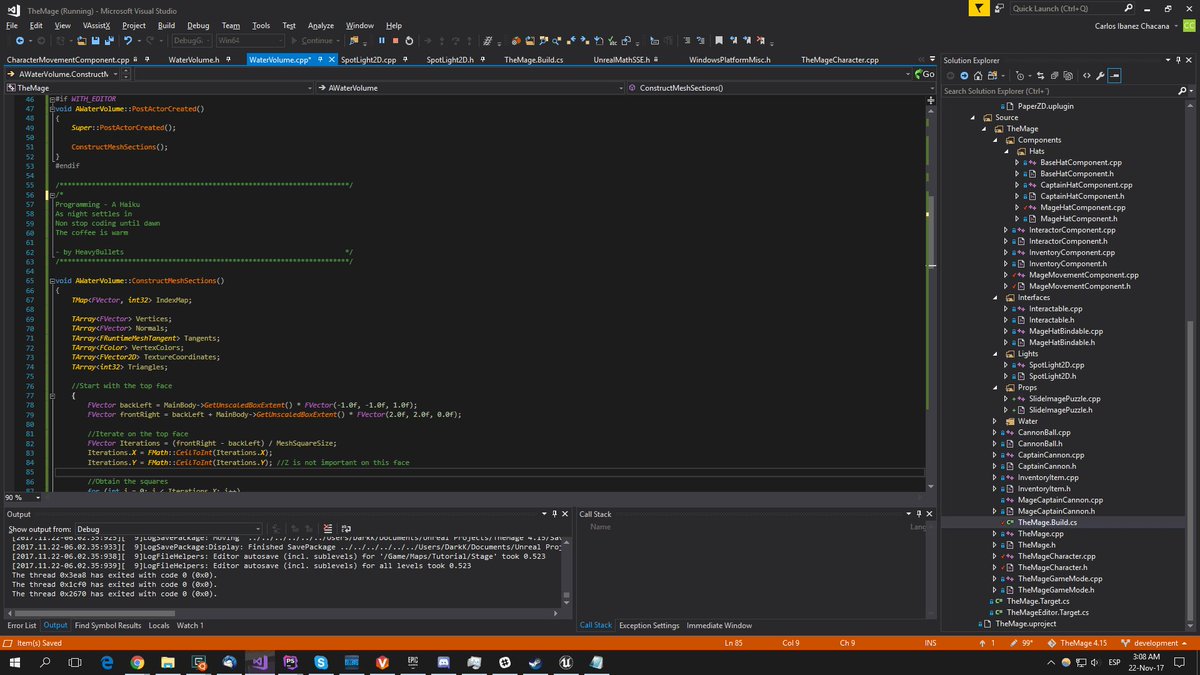This screenshot has height=675, width=1200.
Task: Click View Code icon in Solution Explorer
Action: (x=1086, y=75)
